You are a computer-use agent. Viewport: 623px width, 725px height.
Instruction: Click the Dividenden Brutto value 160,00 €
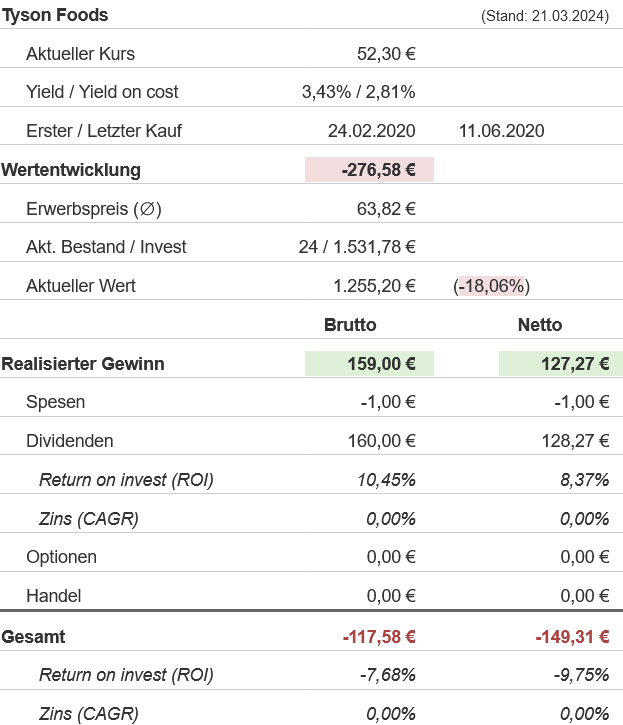(379, 441)
